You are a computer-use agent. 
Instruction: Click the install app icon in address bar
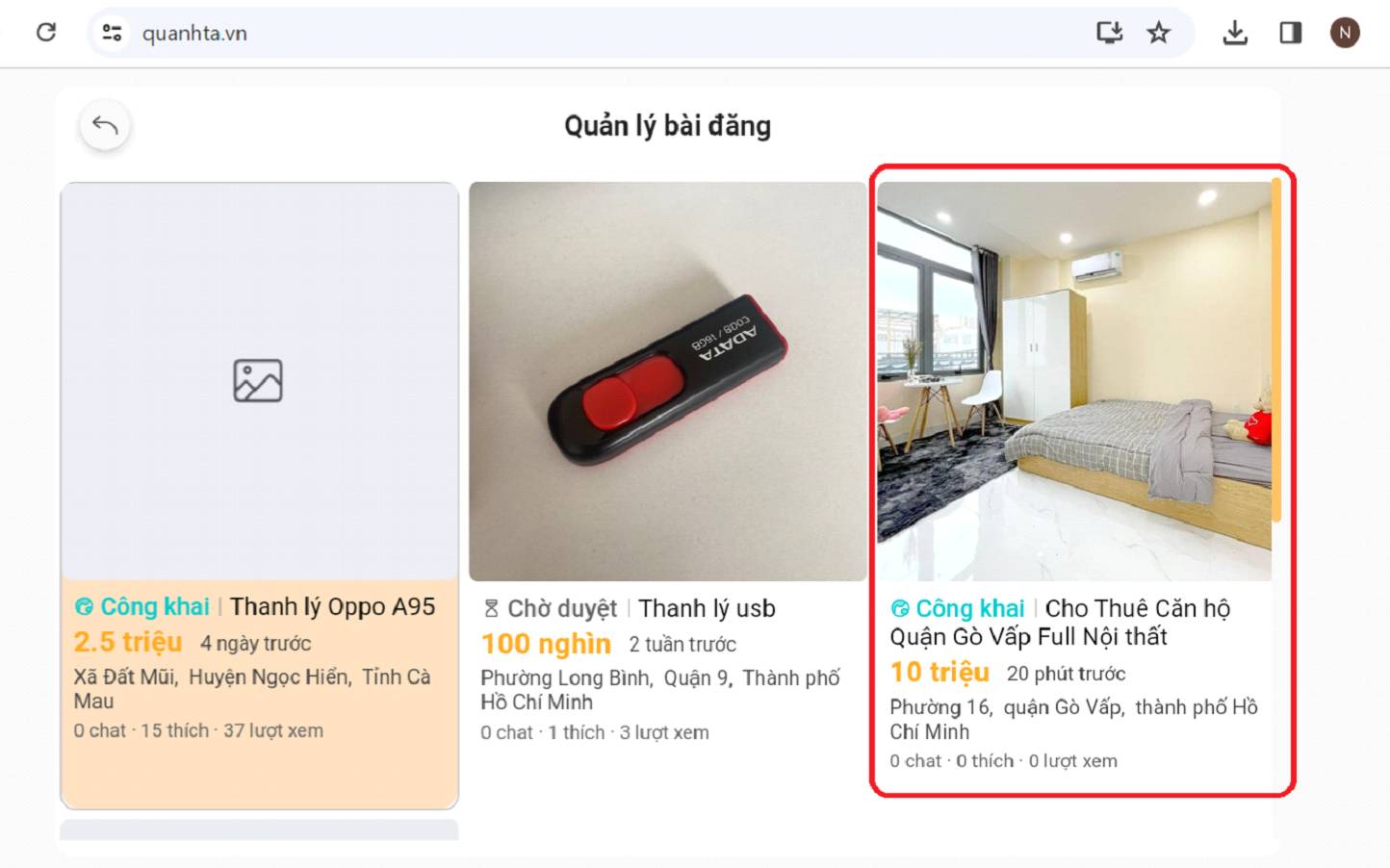click(x=1110, y=33)
